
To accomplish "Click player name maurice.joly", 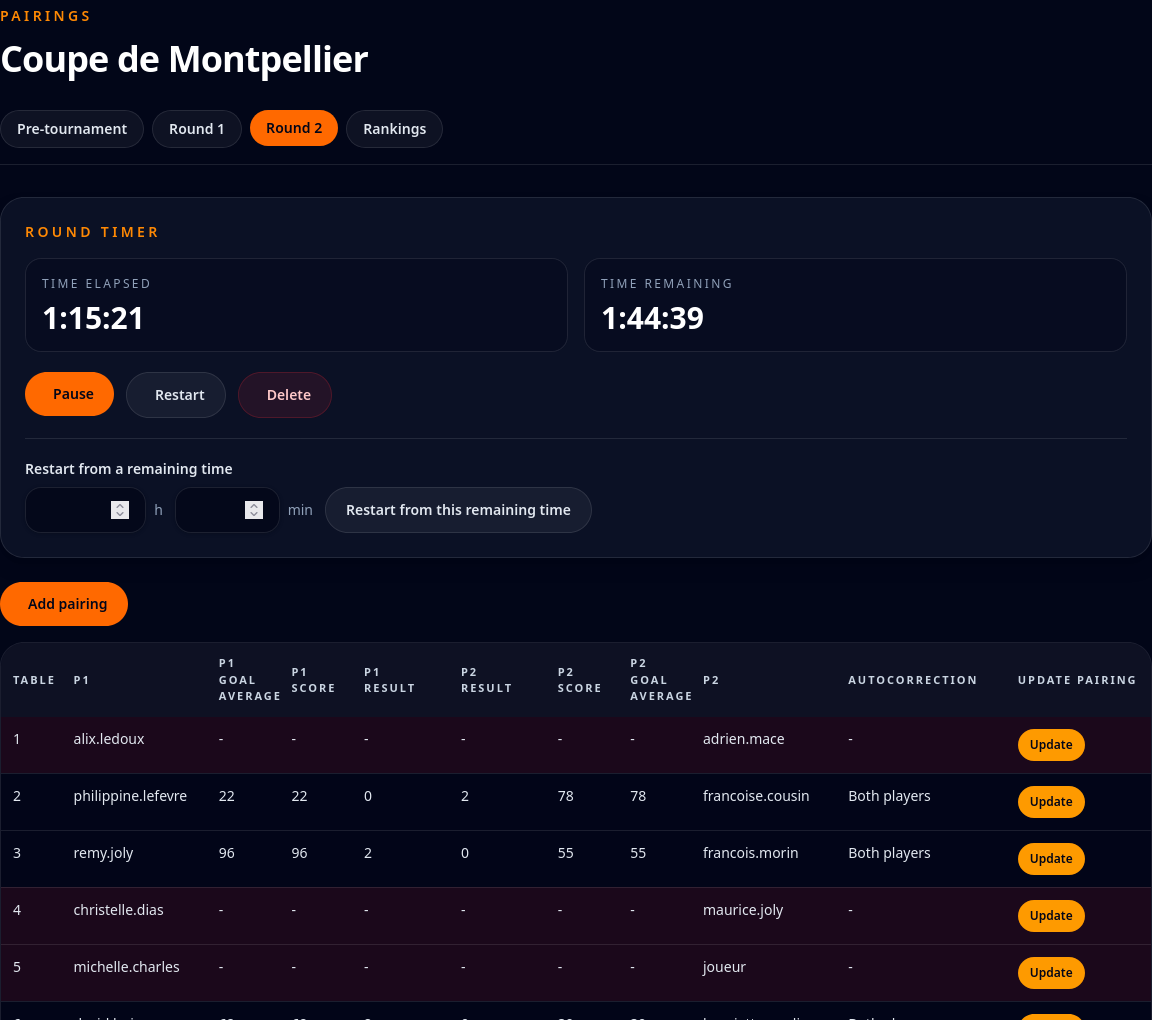I will (x=743, y=911).
